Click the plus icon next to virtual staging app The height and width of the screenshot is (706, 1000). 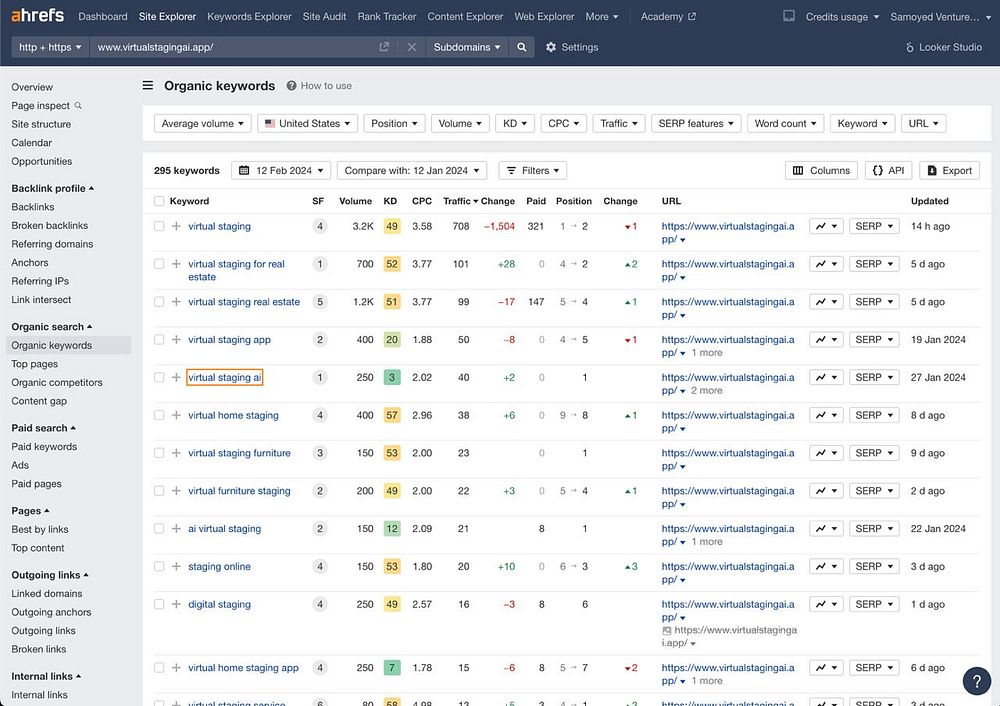coord(176,340)
